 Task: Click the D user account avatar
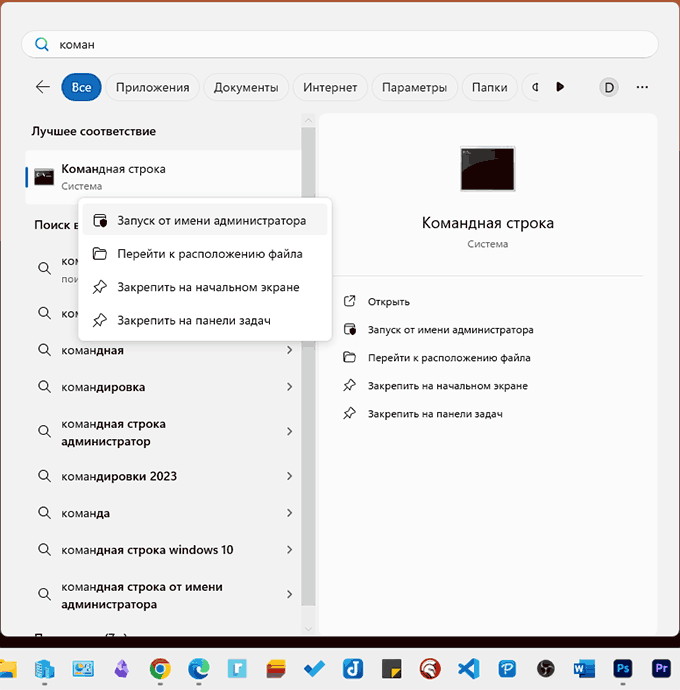click(609, 87)
